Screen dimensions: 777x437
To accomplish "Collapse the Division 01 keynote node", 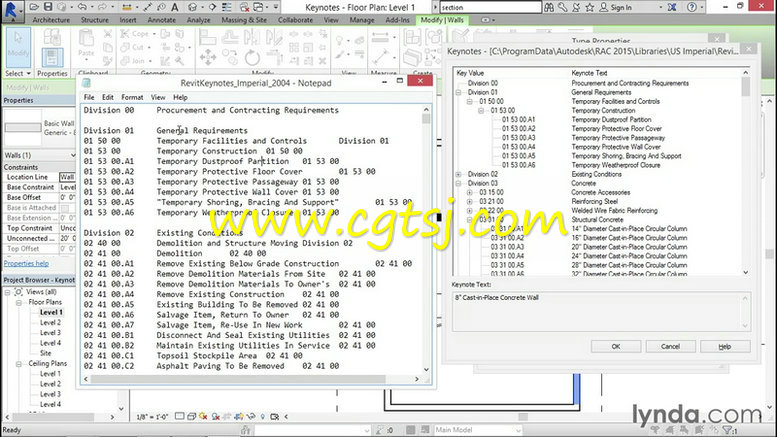I will coord(458,93).
